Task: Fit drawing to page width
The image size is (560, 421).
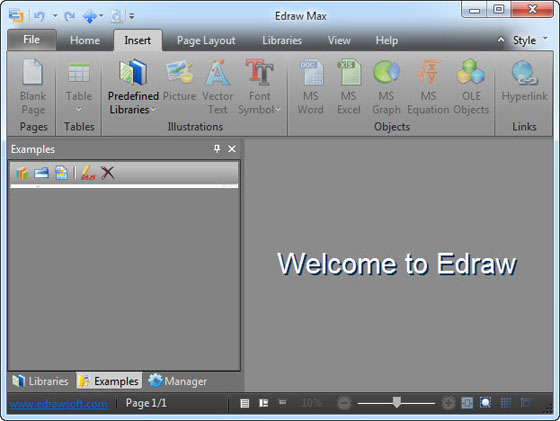Action: pyautogui.click(x=467, y=403)
